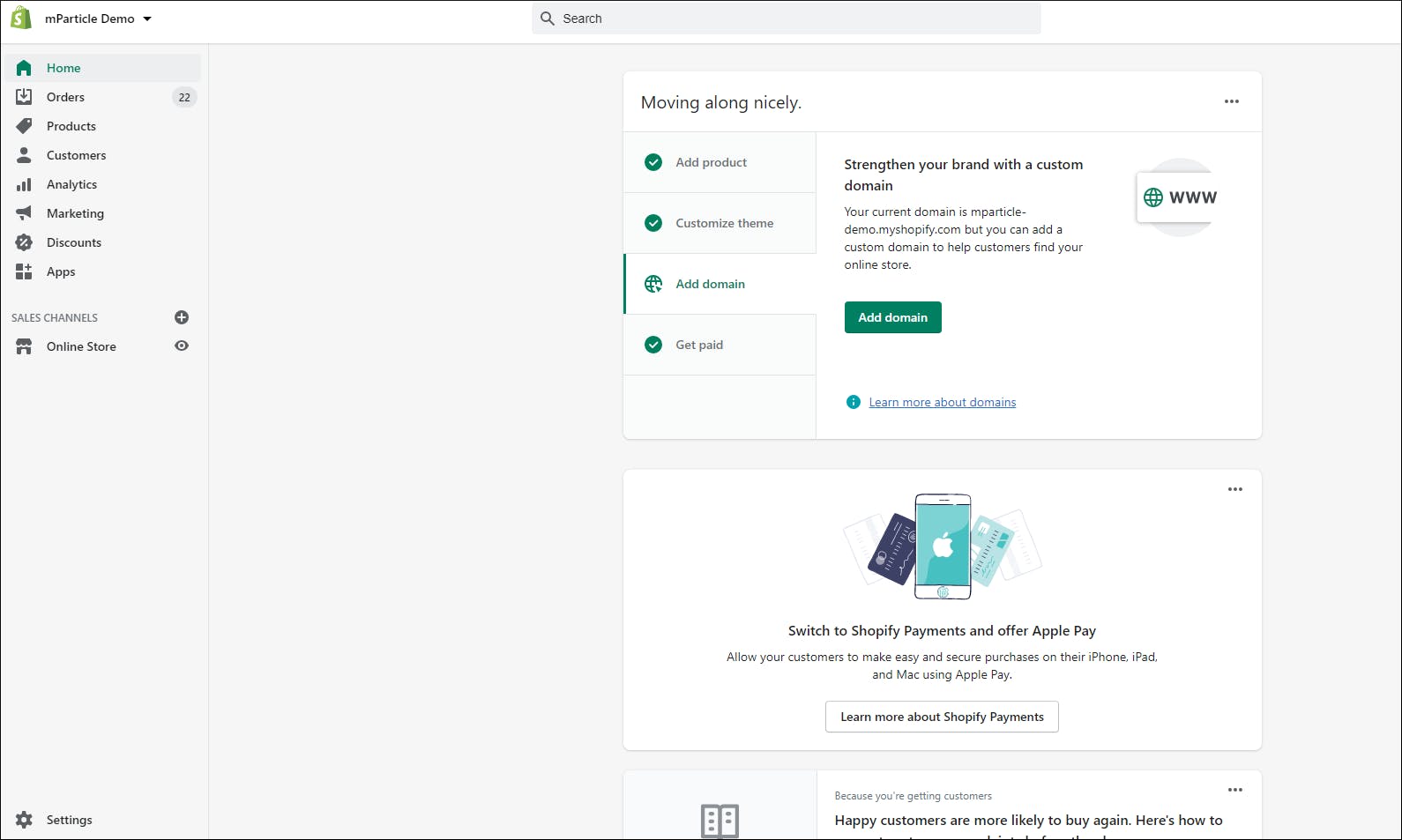Select the Customize theme step
Viewport: 1402px width, 840px height.
(x=720, y=223)
